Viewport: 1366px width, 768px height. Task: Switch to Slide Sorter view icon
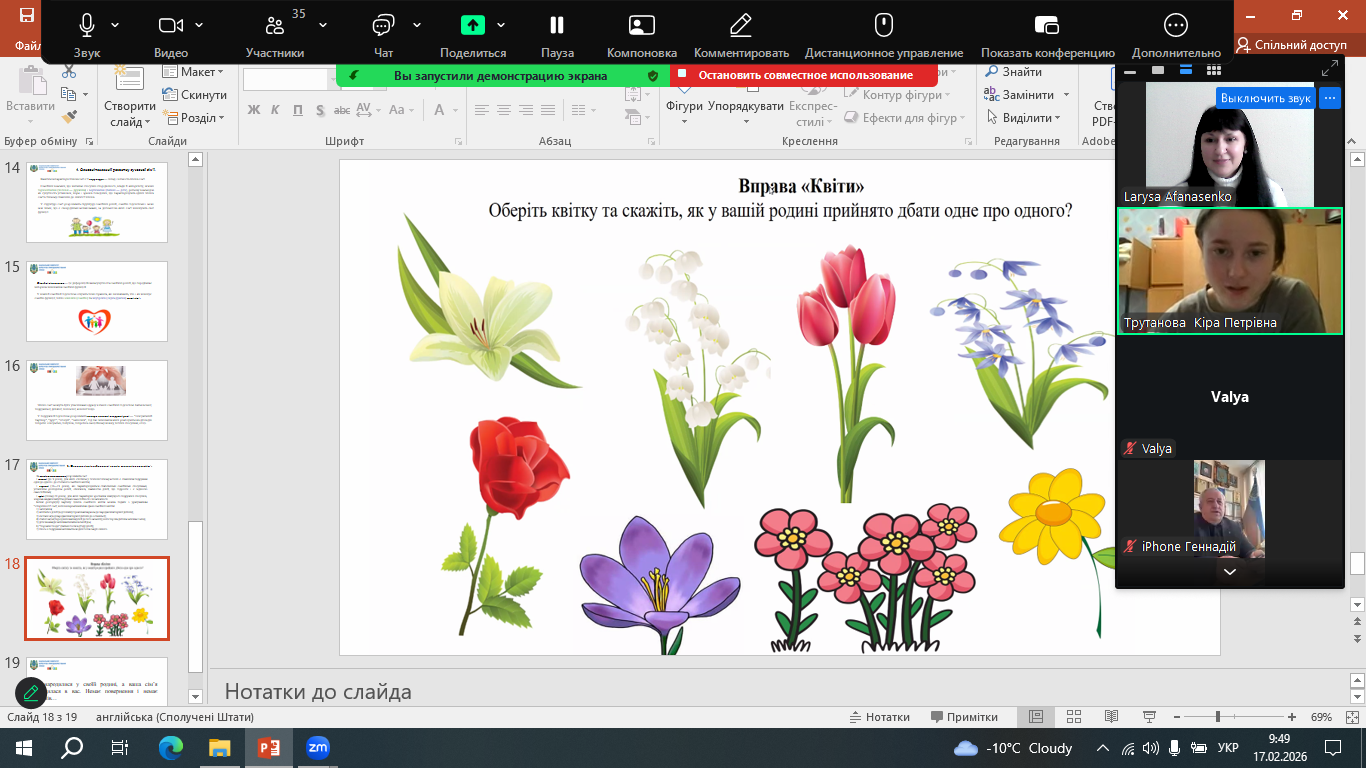coord(1073,717)
